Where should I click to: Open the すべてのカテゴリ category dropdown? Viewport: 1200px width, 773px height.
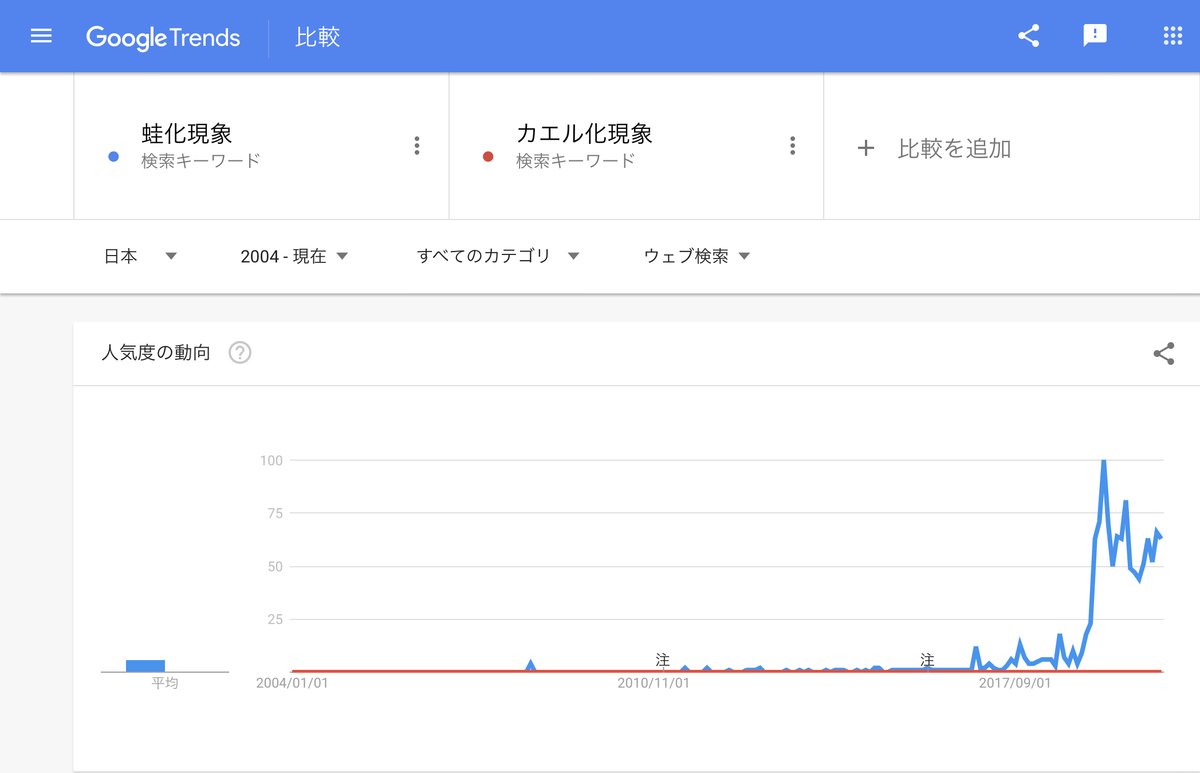(497, 256)
